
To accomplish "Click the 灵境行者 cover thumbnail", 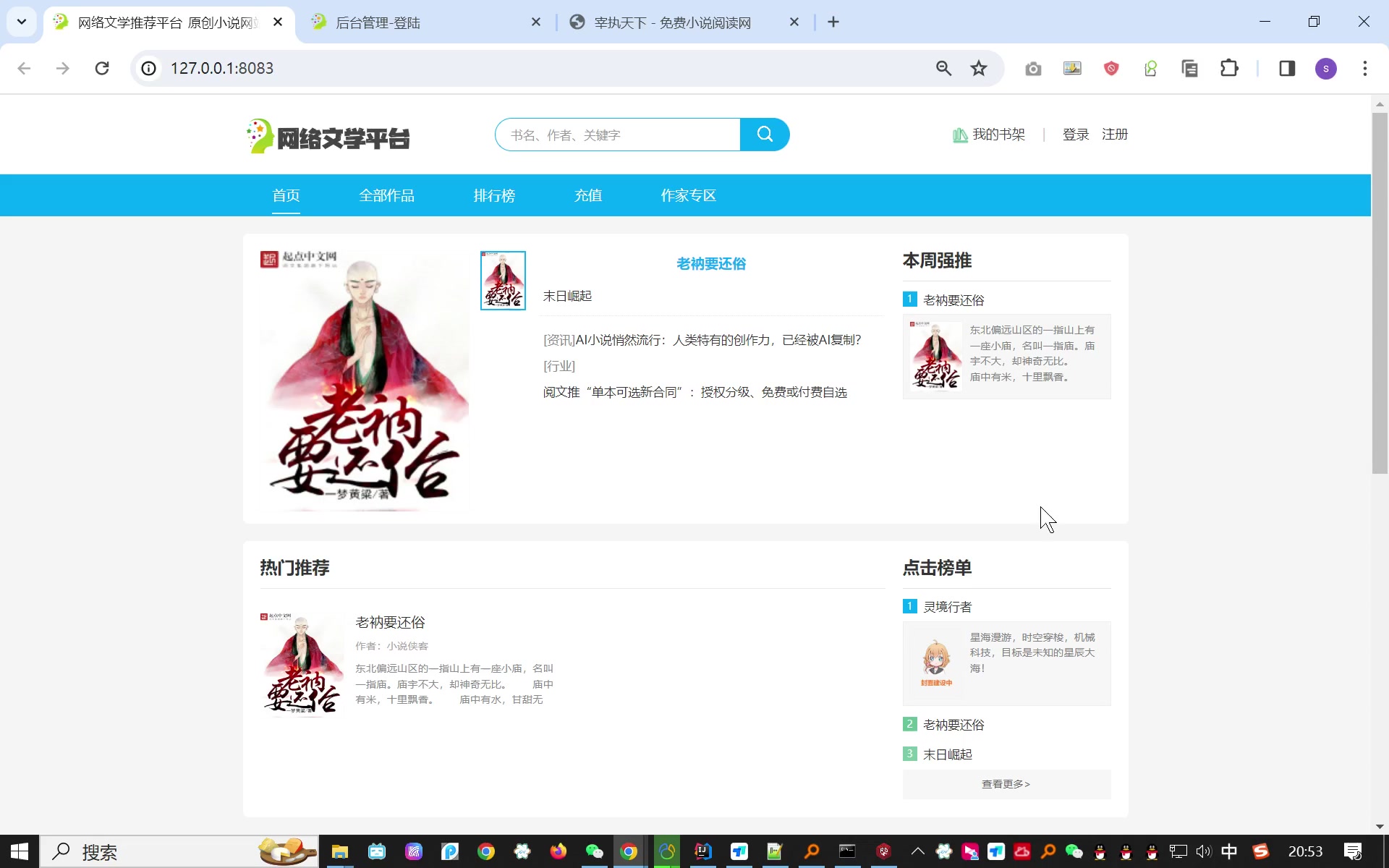I will point(936,663).
